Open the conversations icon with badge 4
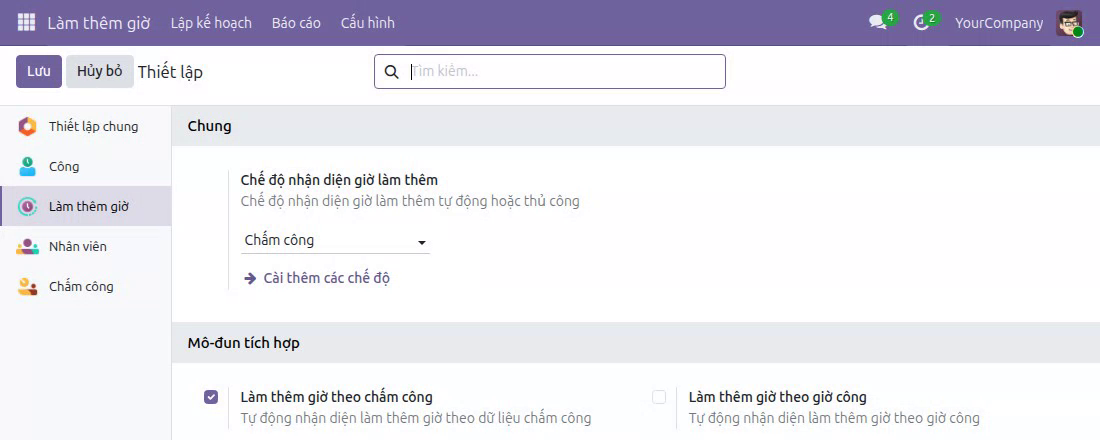This screenshot has height=440, width=1100. tap(878, 22)
